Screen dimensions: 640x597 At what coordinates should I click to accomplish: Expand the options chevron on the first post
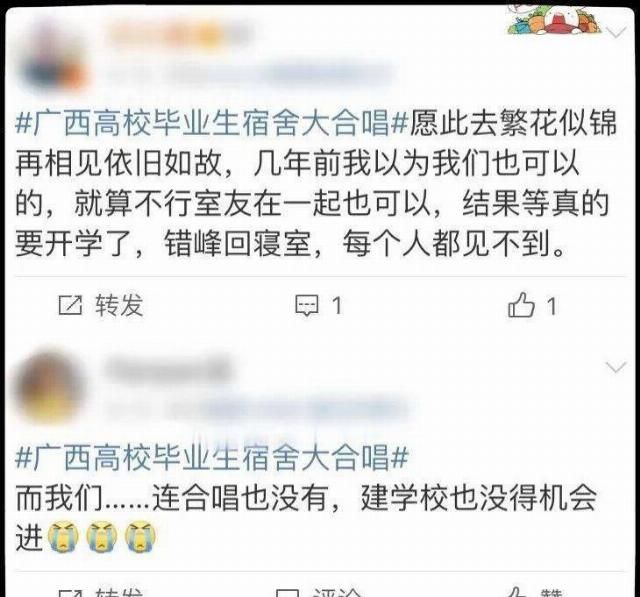(x=616, y=32)
